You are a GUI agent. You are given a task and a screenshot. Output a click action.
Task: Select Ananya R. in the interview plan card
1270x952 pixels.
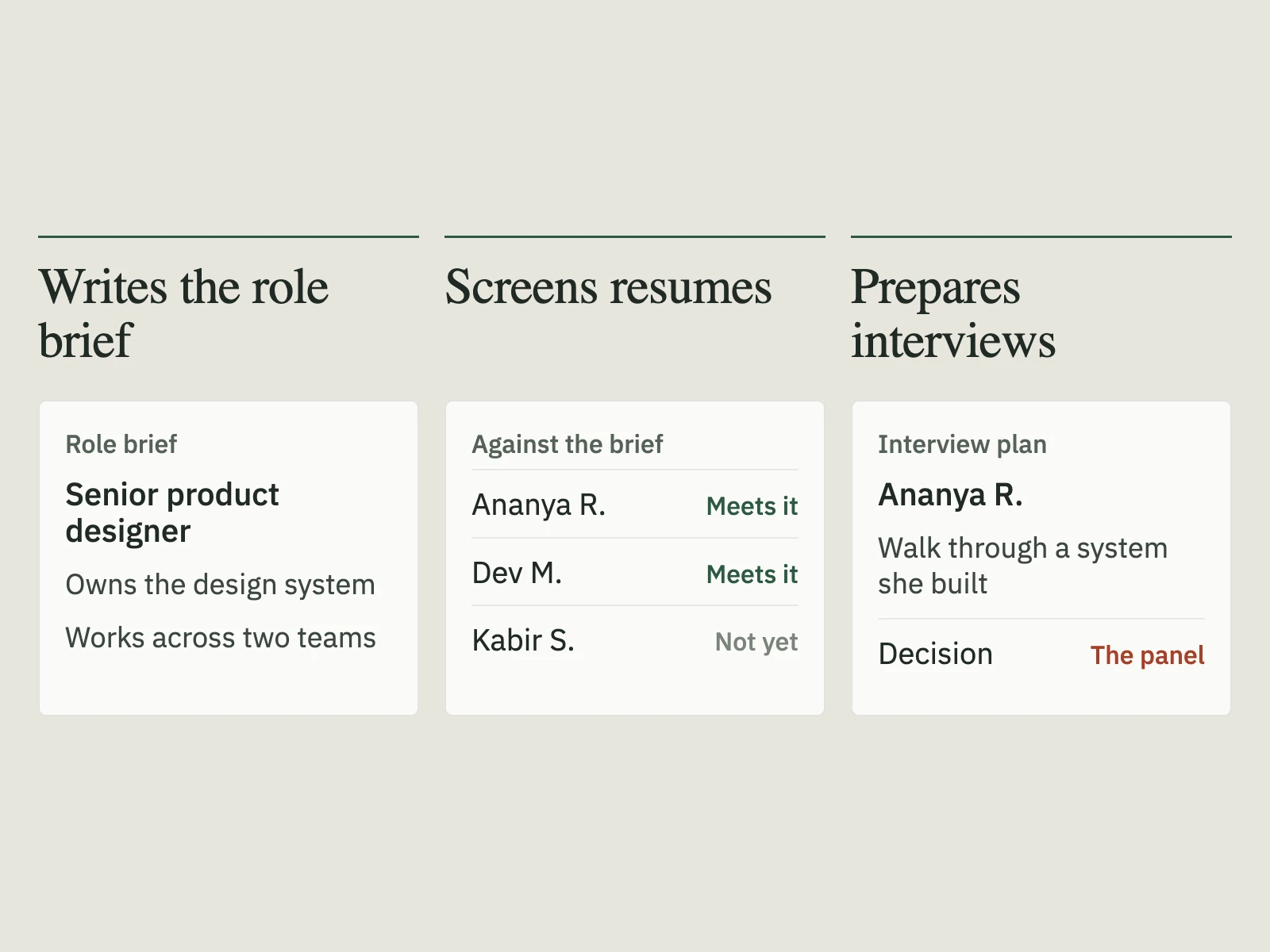coord(950,495)
